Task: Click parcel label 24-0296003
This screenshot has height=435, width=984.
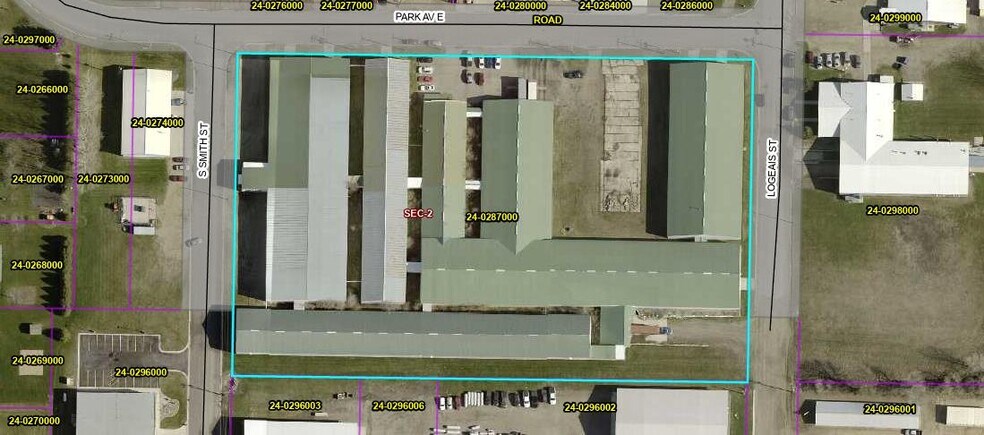Action: point(295,406)
